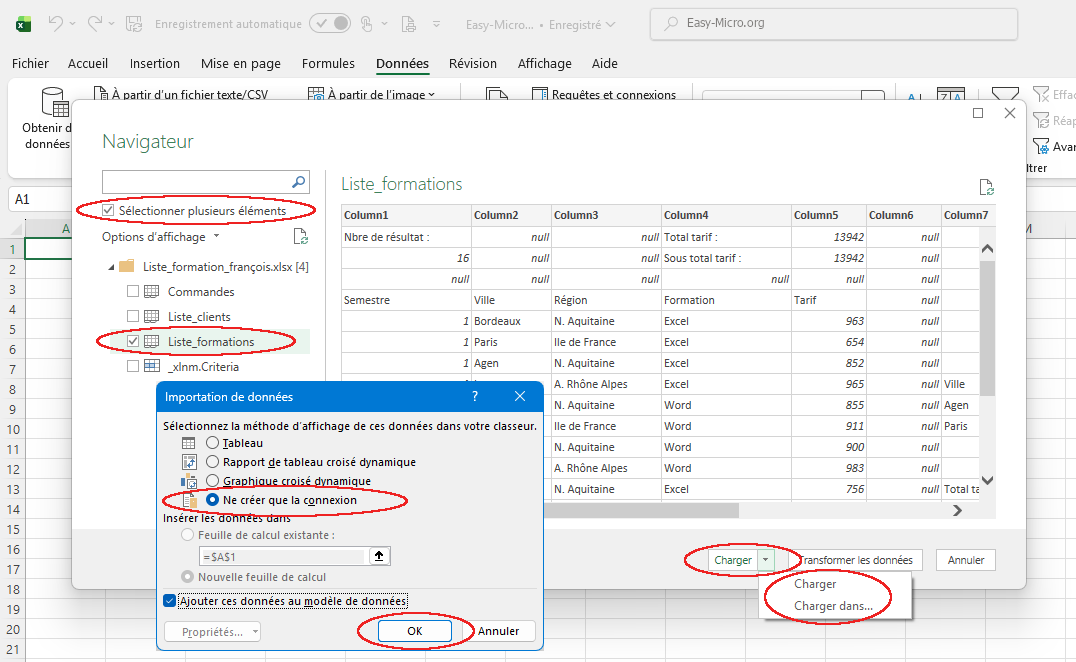1076x662 pixels.
Task: Click the cell range selector arrow icon
Action: (x=379, y=556)
